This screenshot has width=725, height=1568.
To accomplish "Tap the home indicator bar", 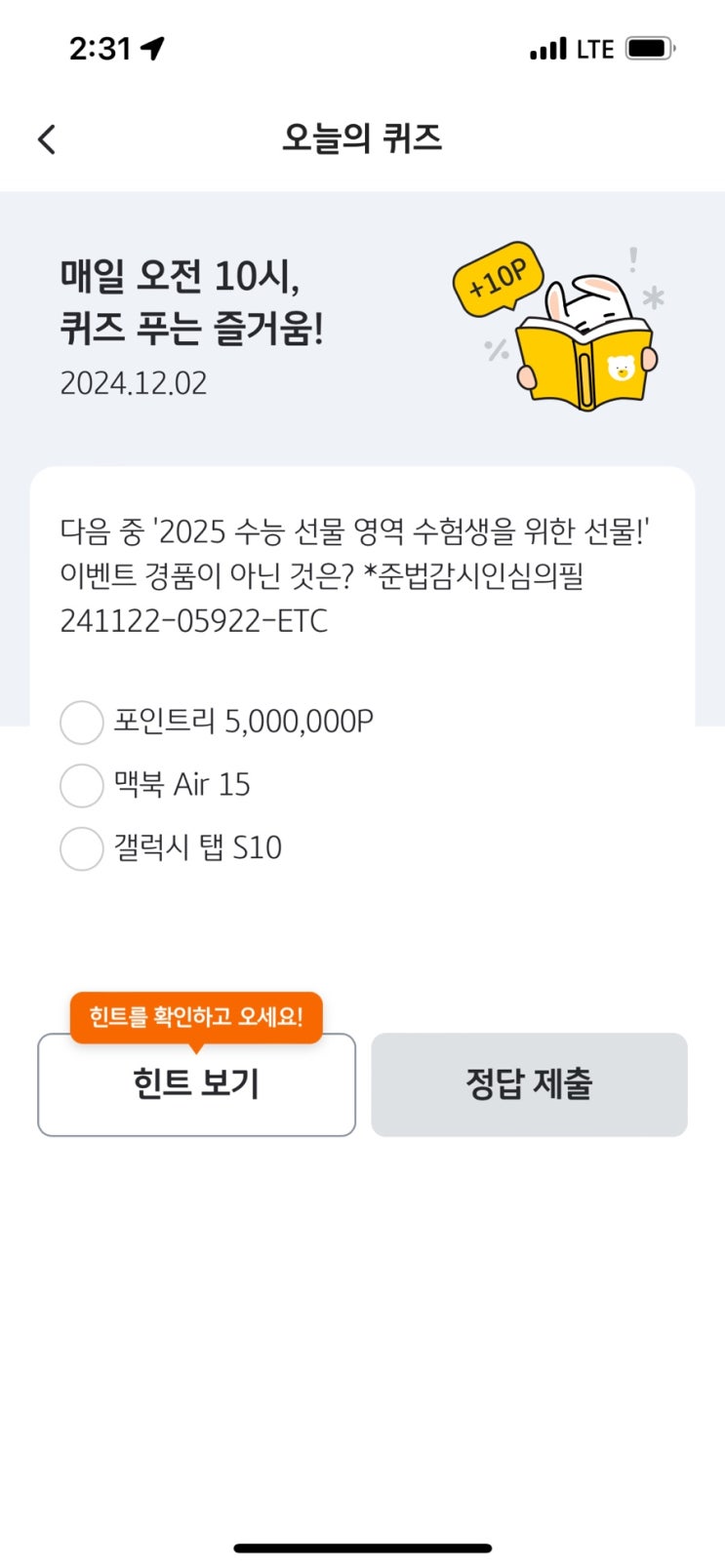I will tap(362, 1548).
